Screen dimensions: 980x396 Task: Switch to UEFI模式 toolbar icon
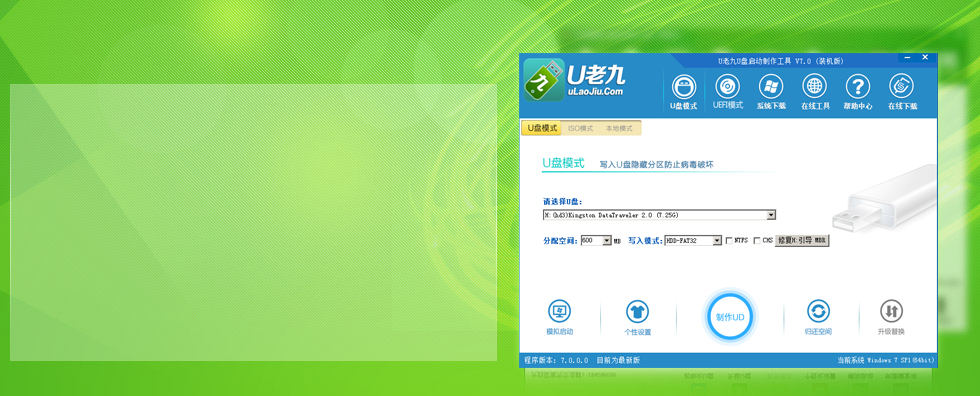pyautogui.click(x=728, y=86)
